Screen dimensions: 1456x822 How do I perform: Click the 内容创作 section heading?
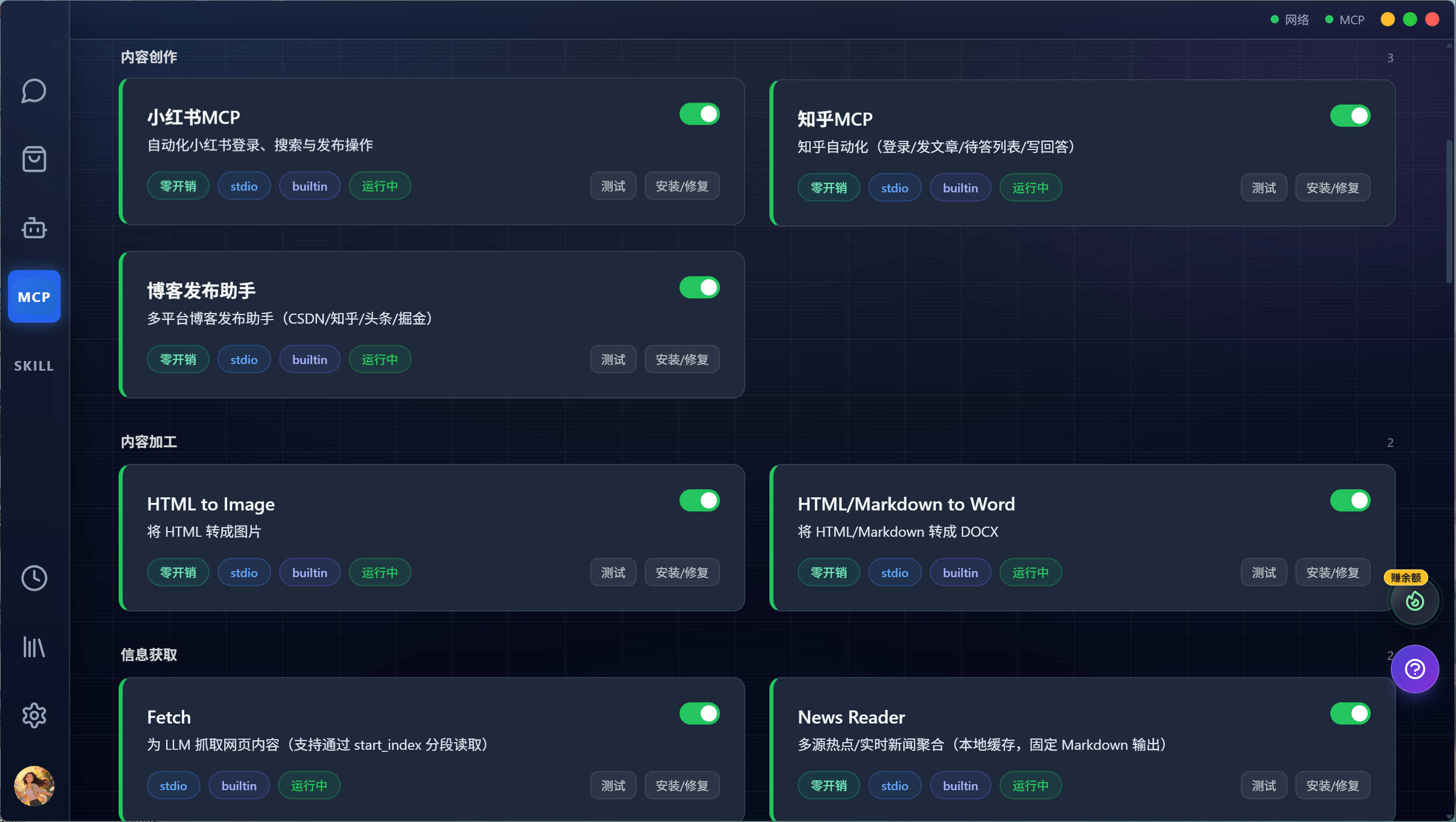pyautogui.click(x=148, y=57)
